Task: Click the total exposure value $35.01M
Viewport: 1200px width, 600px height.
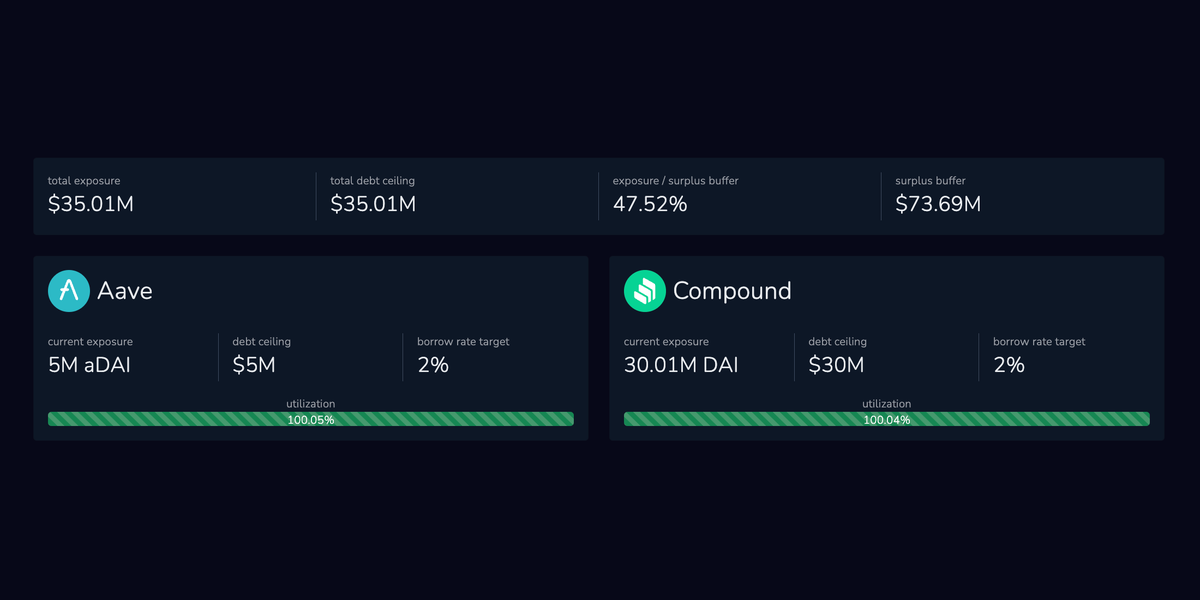Action: pyautogui.click(x=91, y=204)
